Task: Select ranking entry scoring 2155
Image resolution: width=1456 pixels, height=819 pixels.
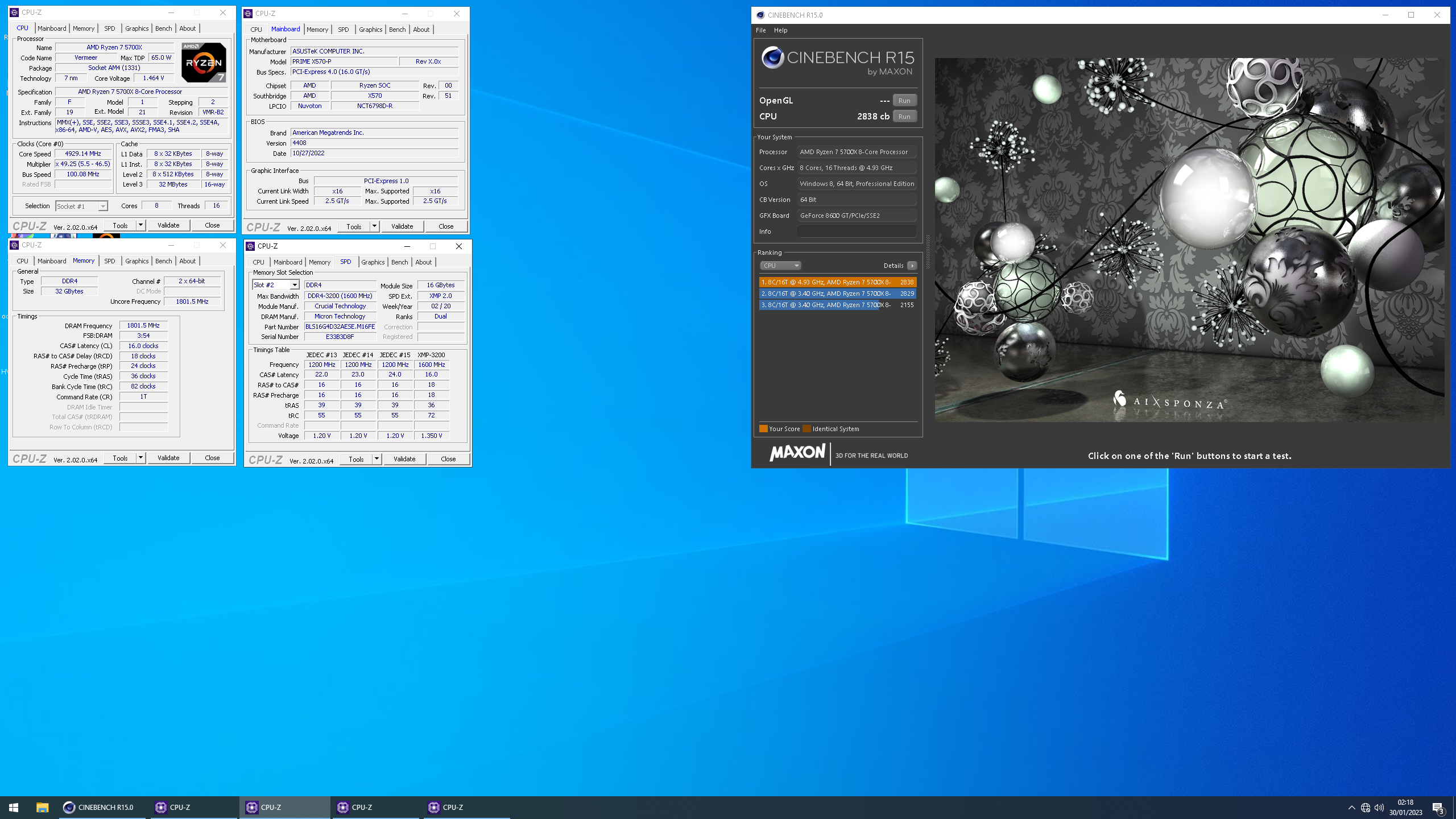Action: (x=838, y=305)
